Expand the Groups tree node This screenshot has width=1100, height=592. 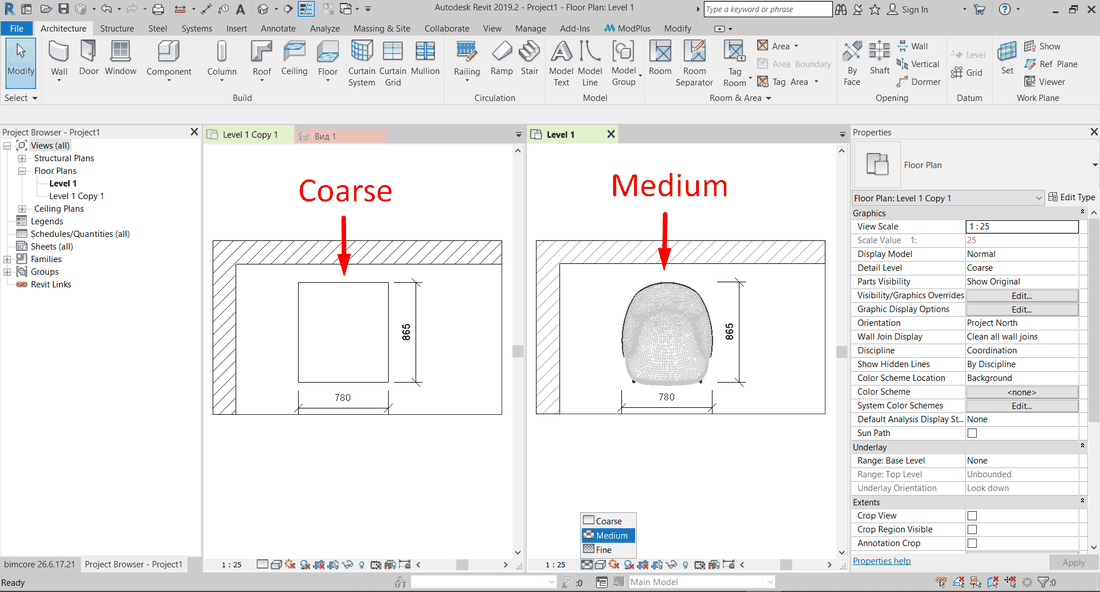pyautogui.click(x=8, y=272)
